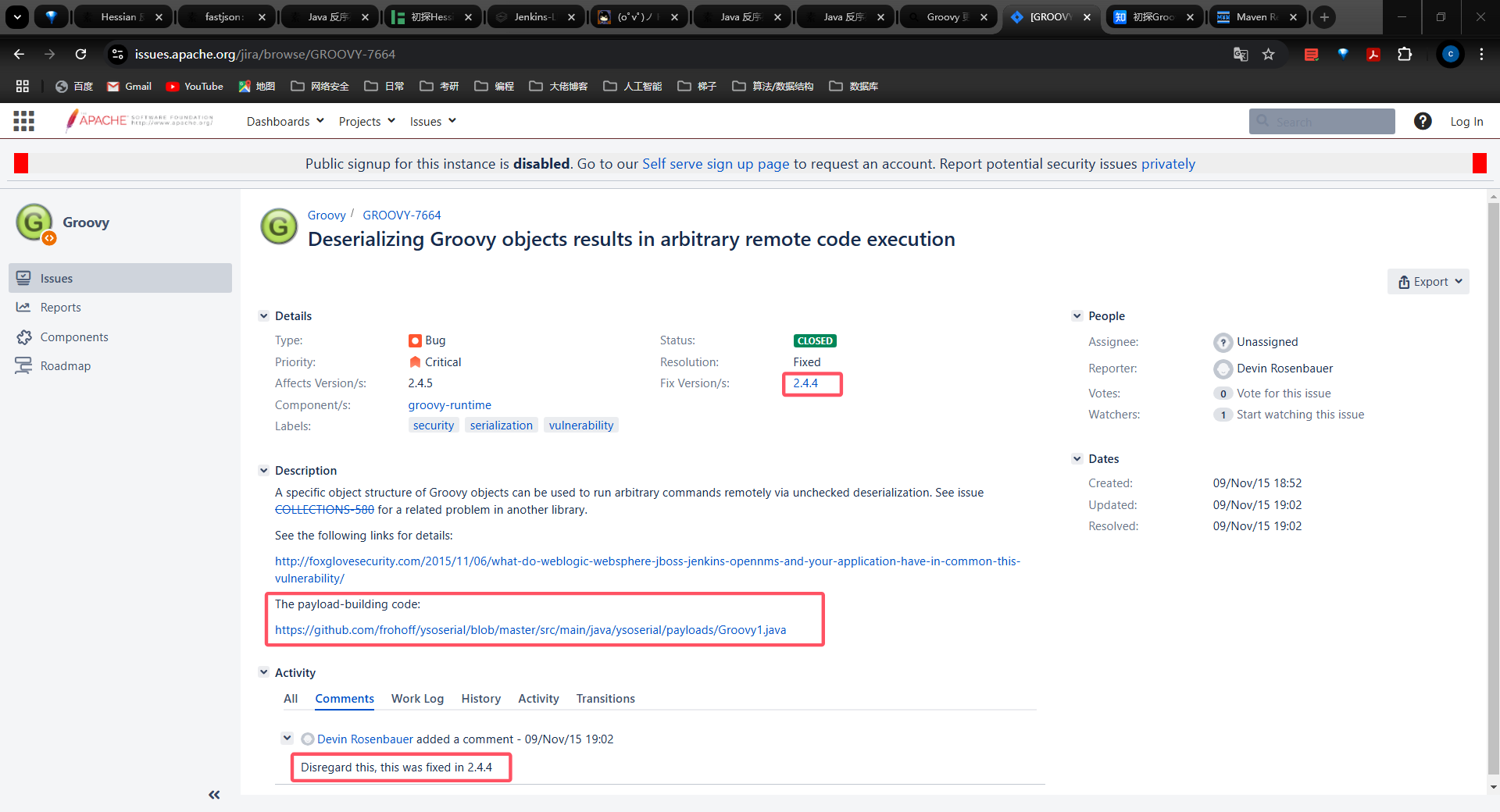Click the Apps grid in bookmarks bar

click(x=23, y=86)
